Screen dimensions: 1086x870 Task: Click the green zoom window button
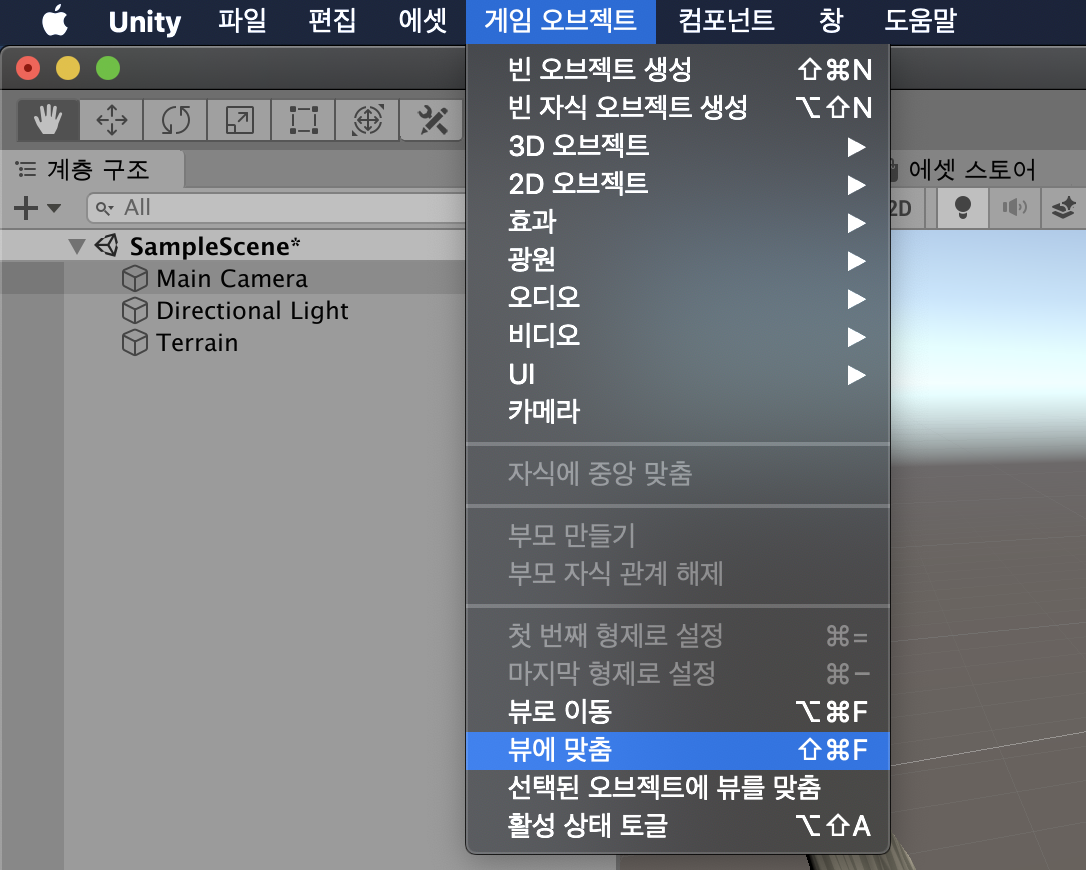point(108,69)
